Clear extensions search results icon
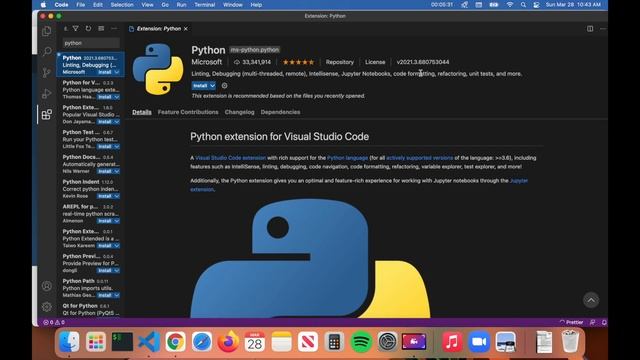The image size is (640, 360). click(x=101, y=29)
